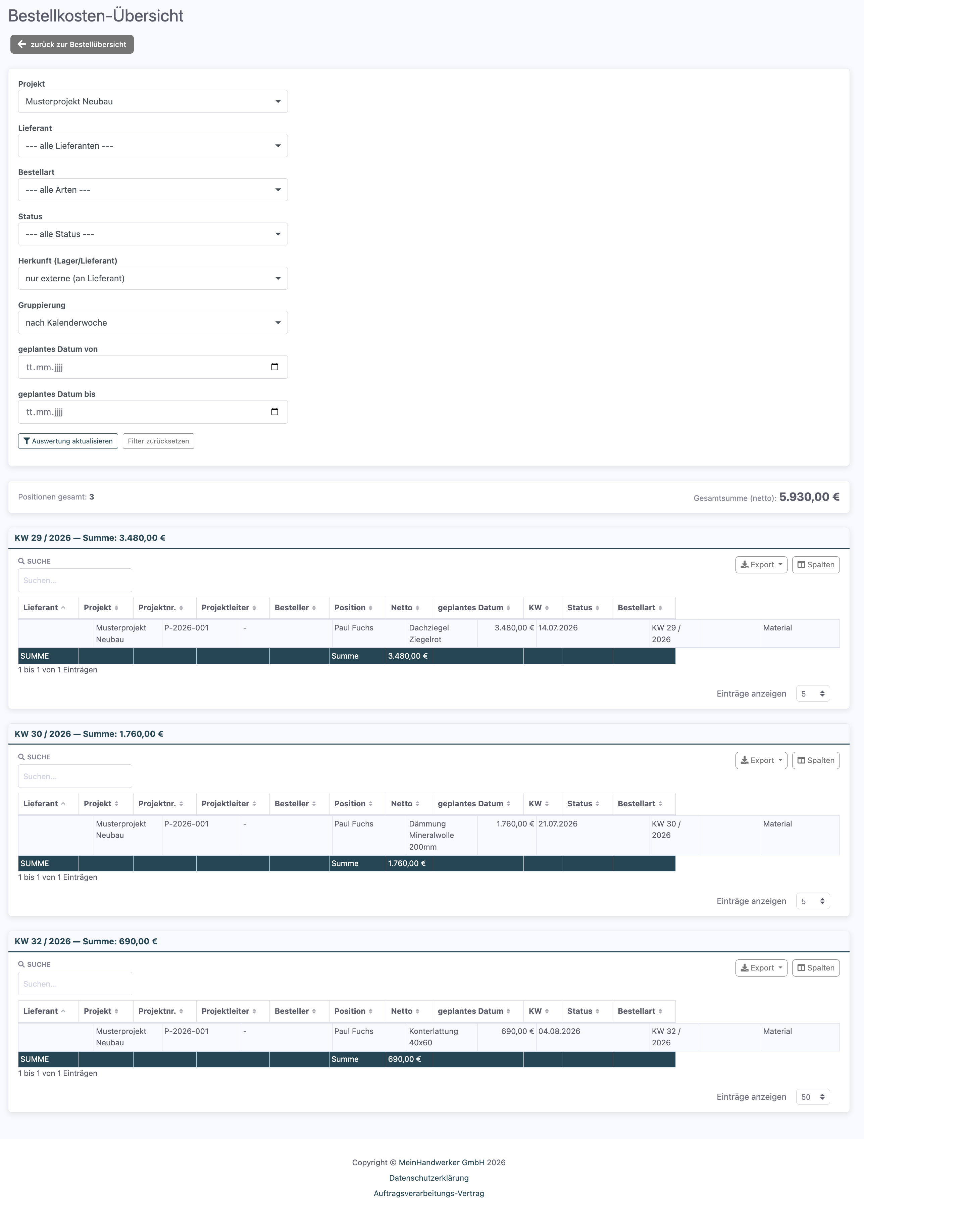Open Export dropdown in KW 29 section
The height and width of the screenshot is (1232, 965).
pyautogui.click(x=761, y=565)
